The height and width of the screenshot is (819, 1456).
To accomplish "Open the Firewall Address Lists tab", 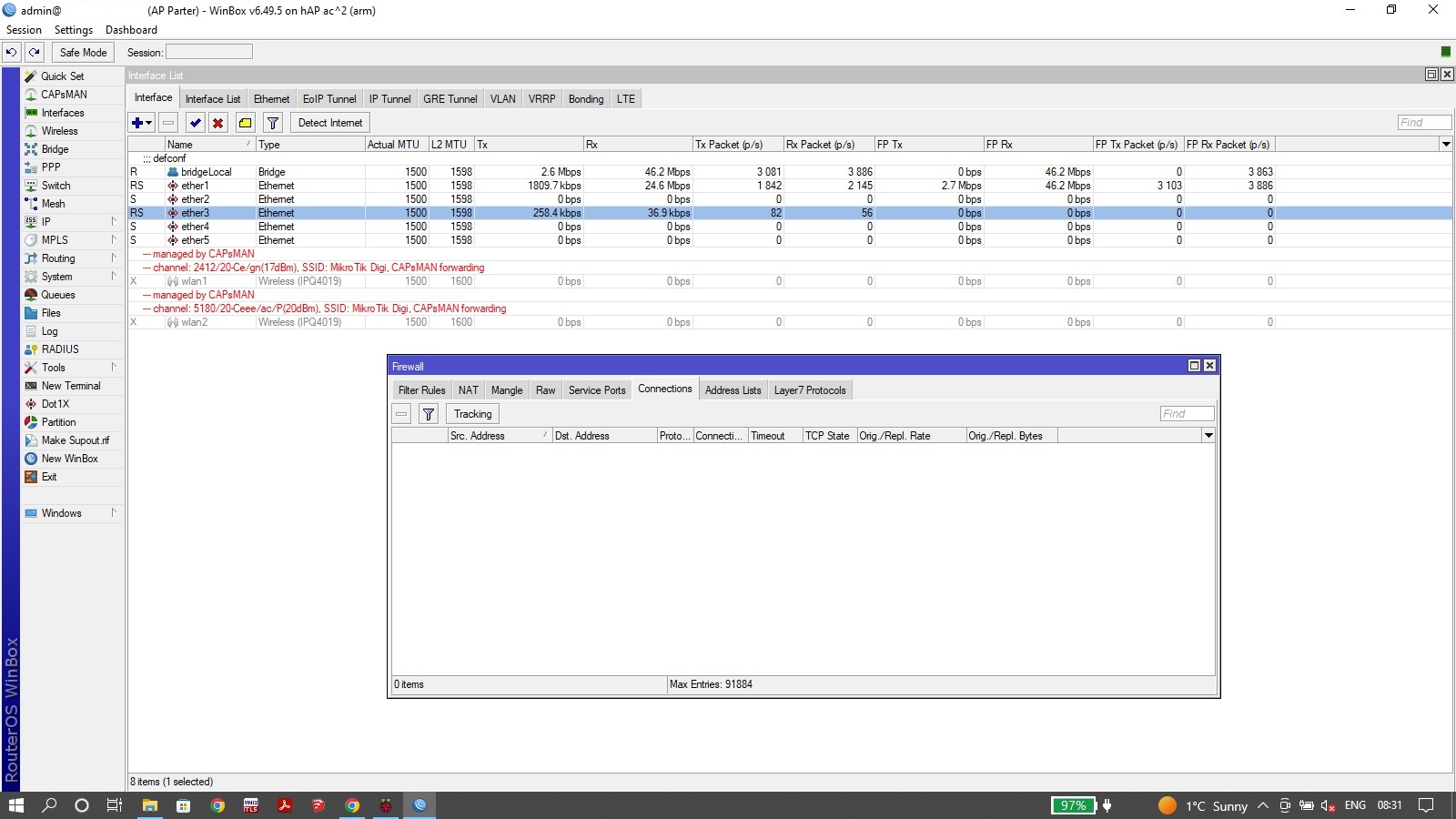I will (x=733, y=390).
